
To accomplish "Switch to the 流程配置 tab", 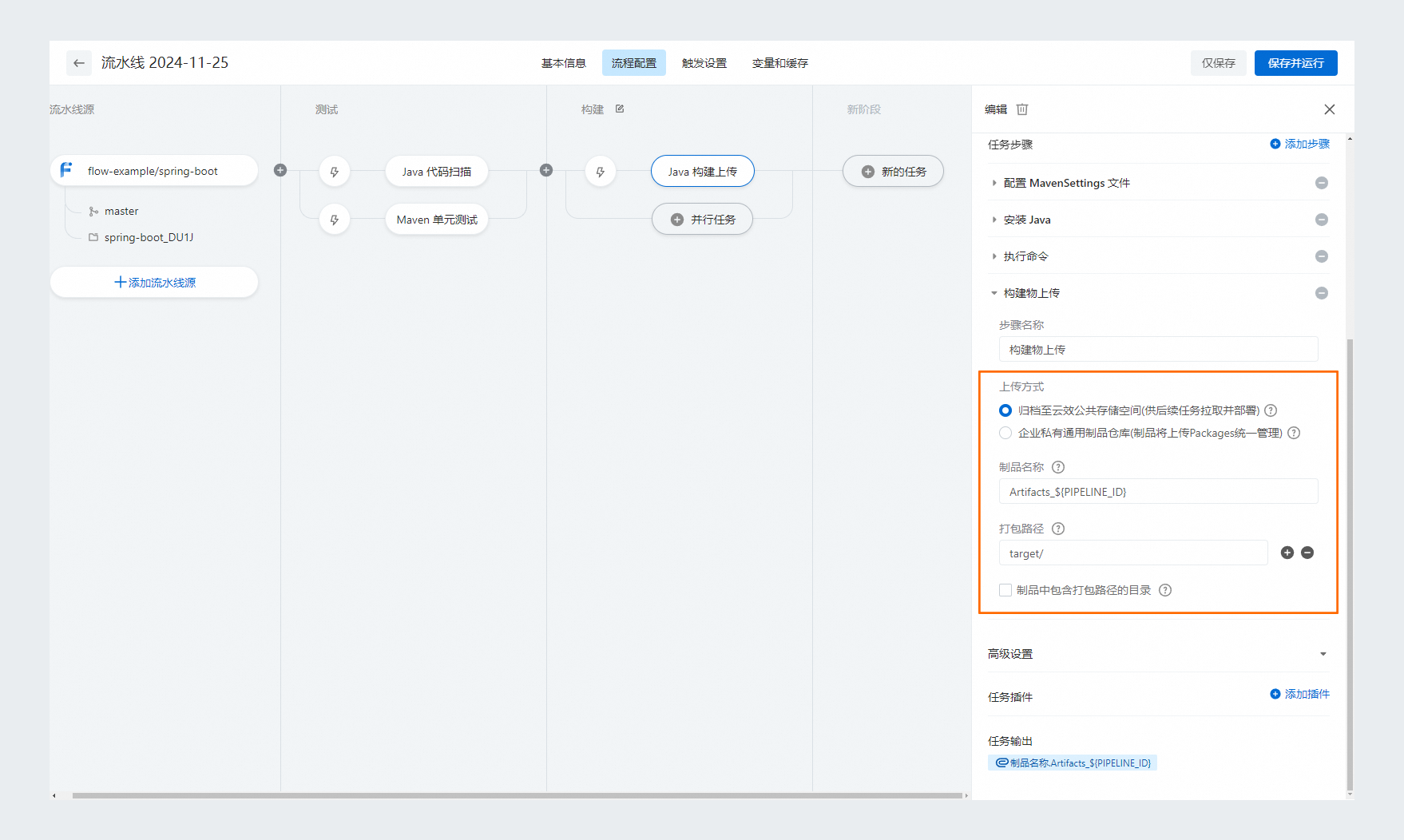I will pyautogui.click(x=634, y=63).
